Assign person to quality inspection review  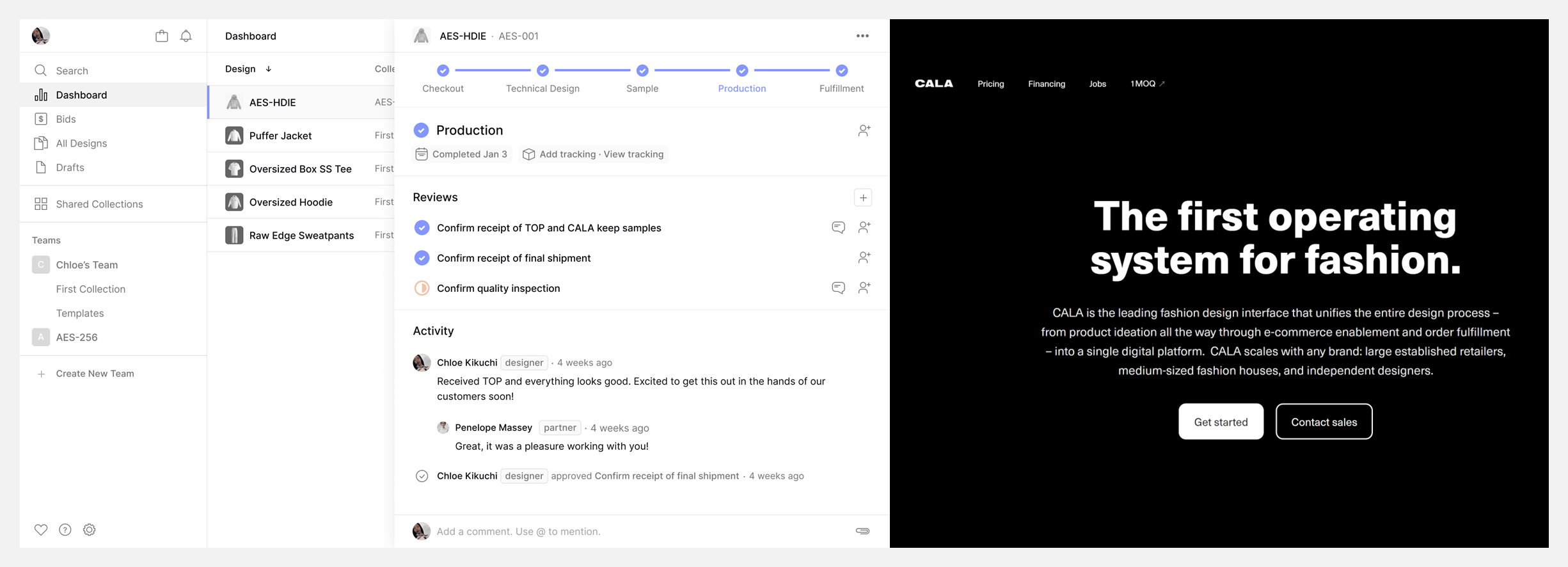[x=864, y=288]
